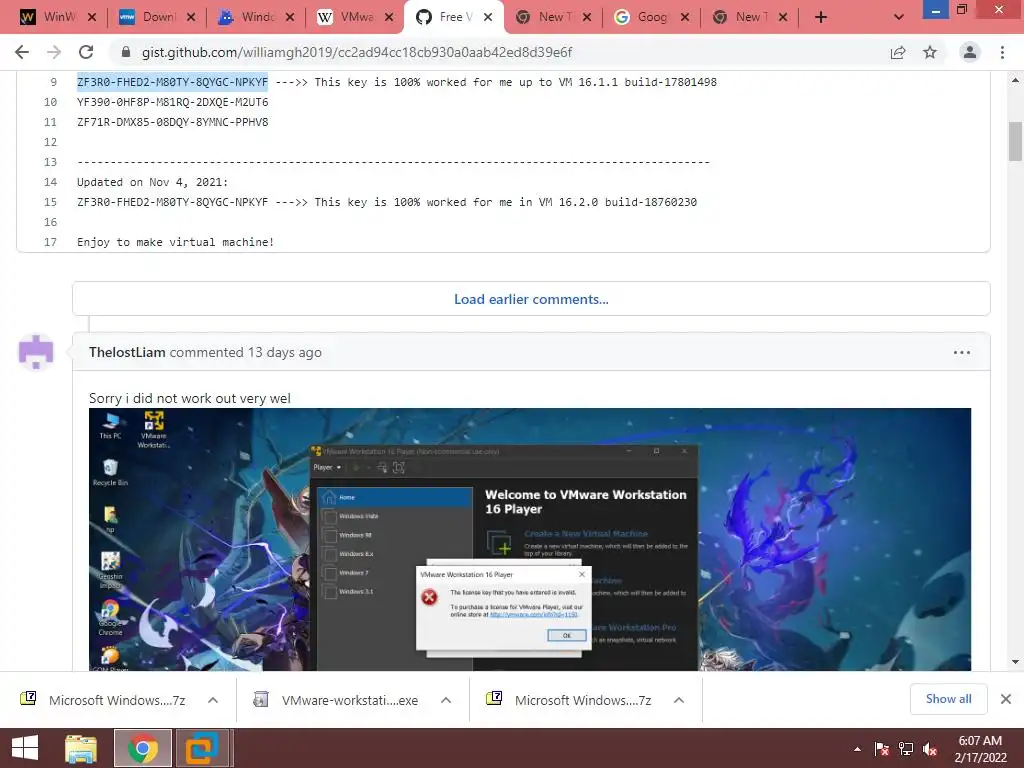
Task: Click the gist.github.com address bar
Action: pyautogui.click(x=357, y=52)
